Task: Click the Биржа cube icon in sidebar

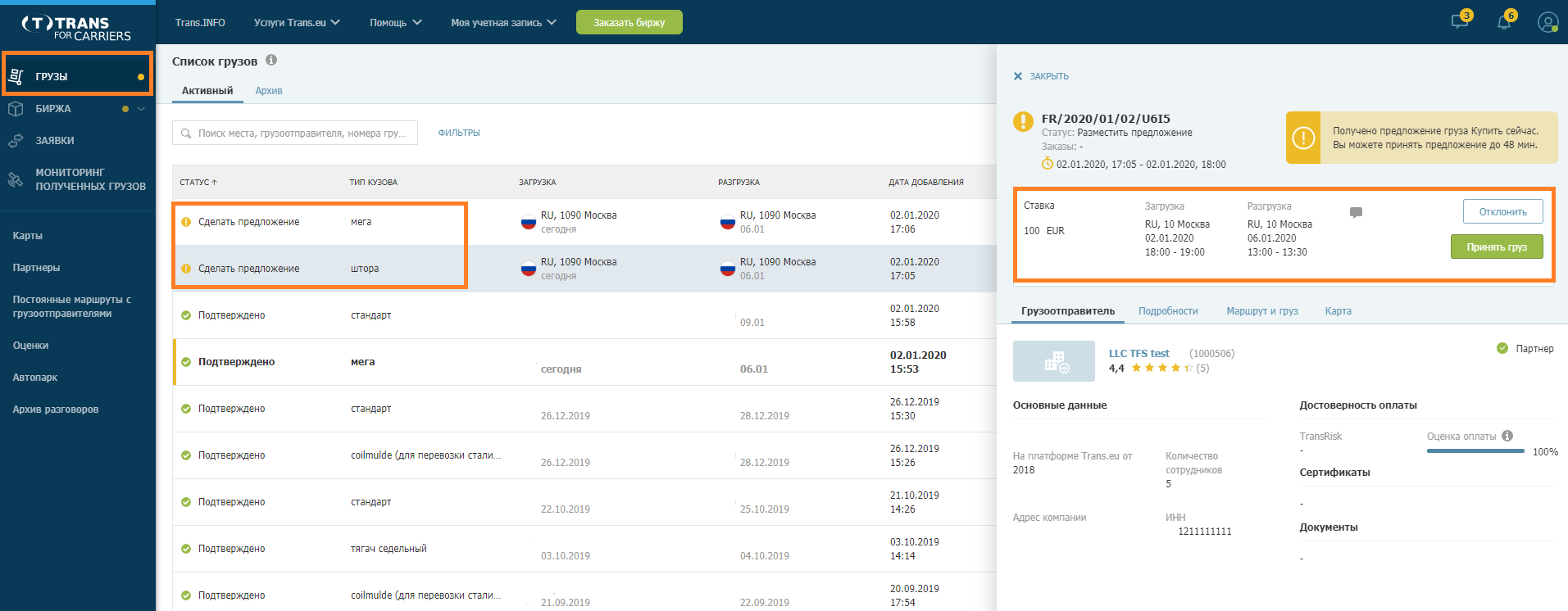Action: pyautogui.click(x=16, y=108)
